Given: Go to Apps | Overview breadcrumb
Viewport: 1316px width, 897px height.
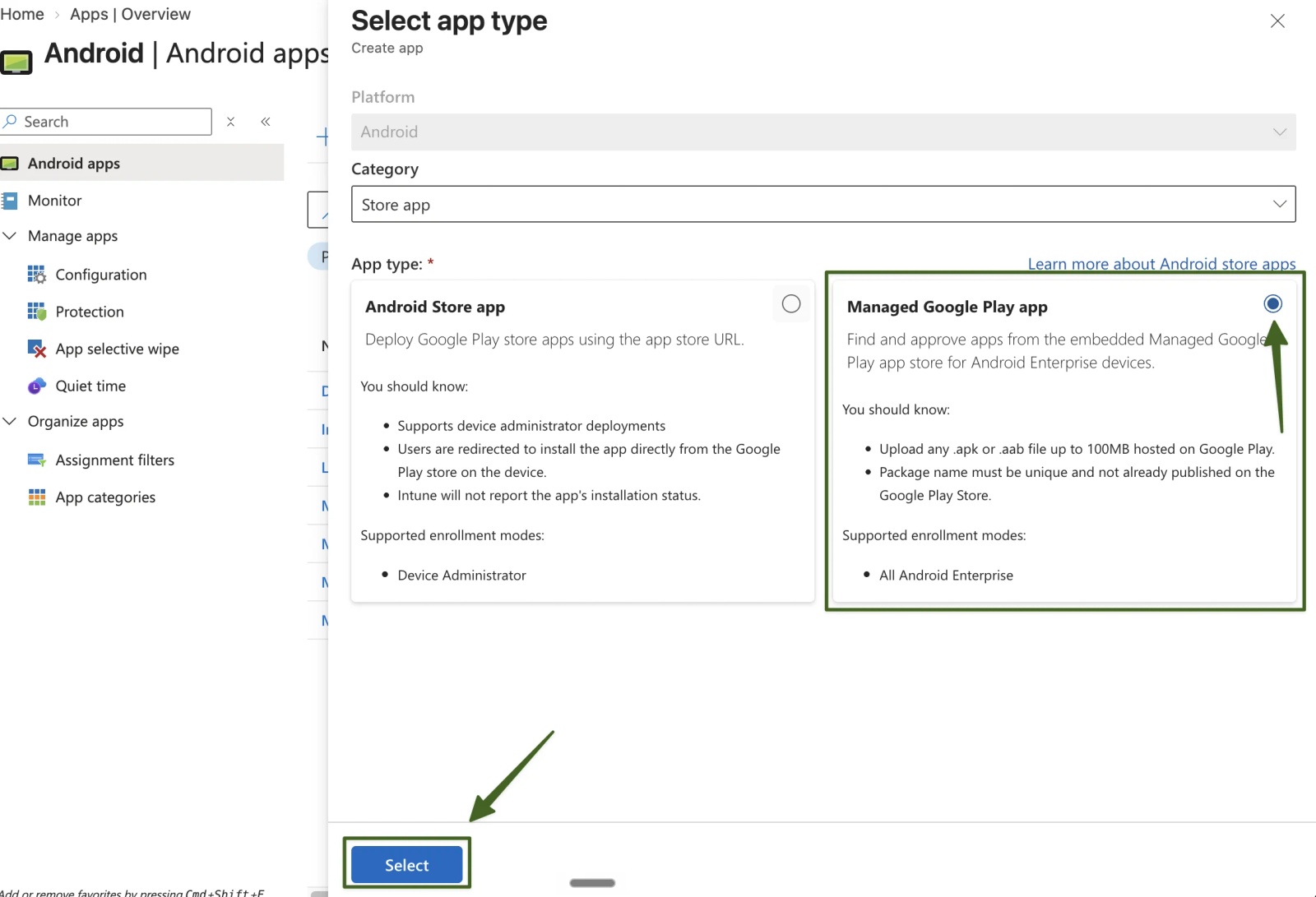Looking at the screenshot, I should [130, 14].
